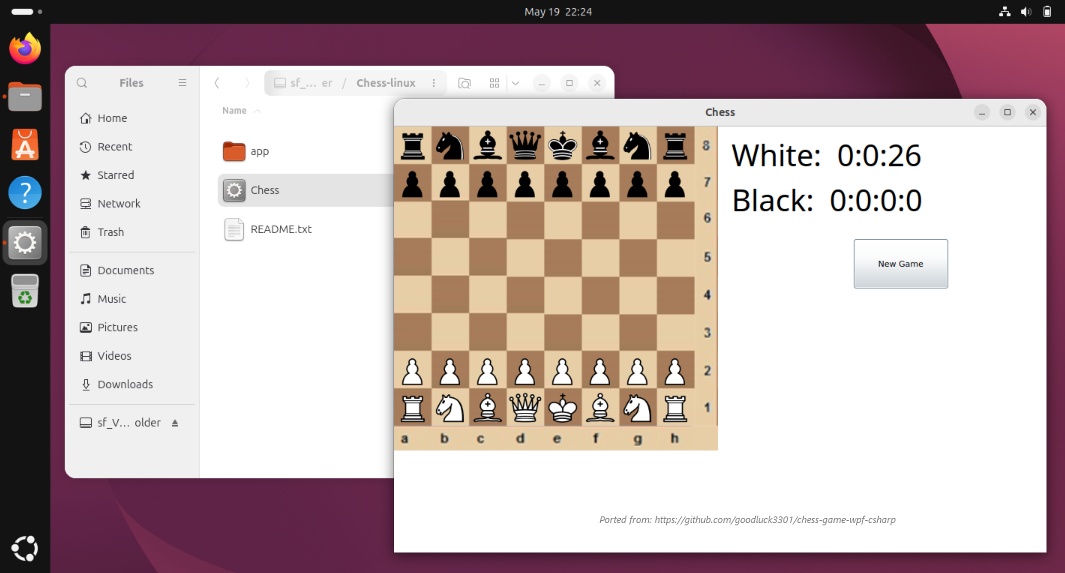Screen dimensions: 1065x573
Task: Start a New Game
Action: pos(900,263)
